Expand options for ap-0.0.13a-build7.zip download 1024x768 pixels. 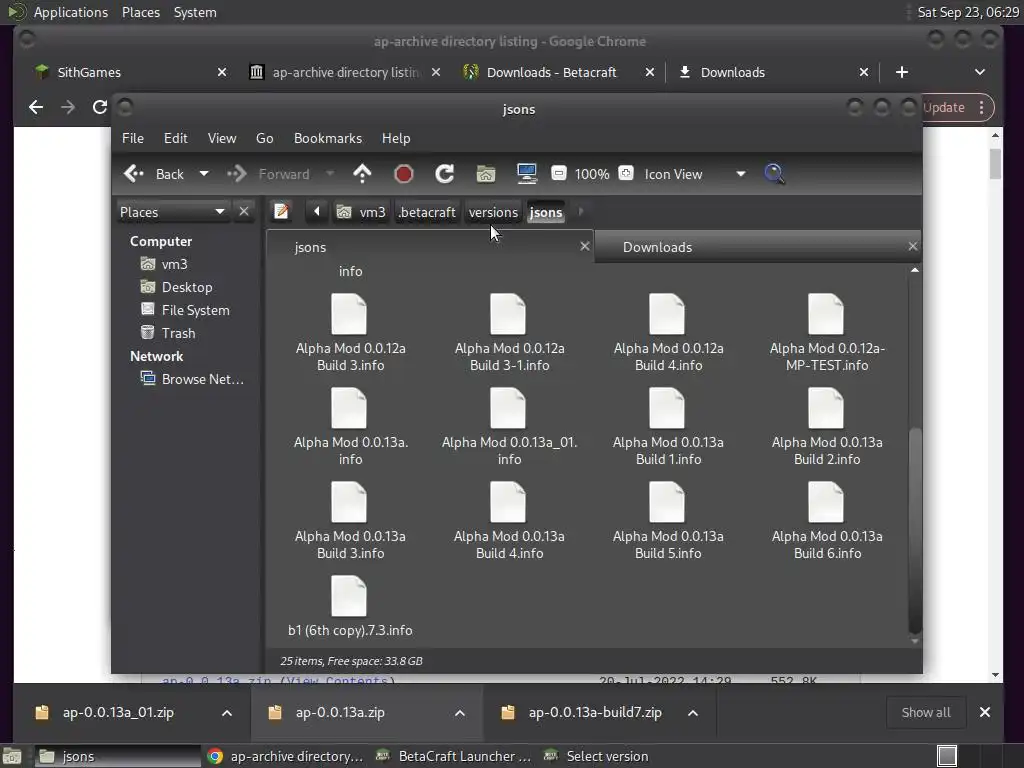(x=693, y=713)
